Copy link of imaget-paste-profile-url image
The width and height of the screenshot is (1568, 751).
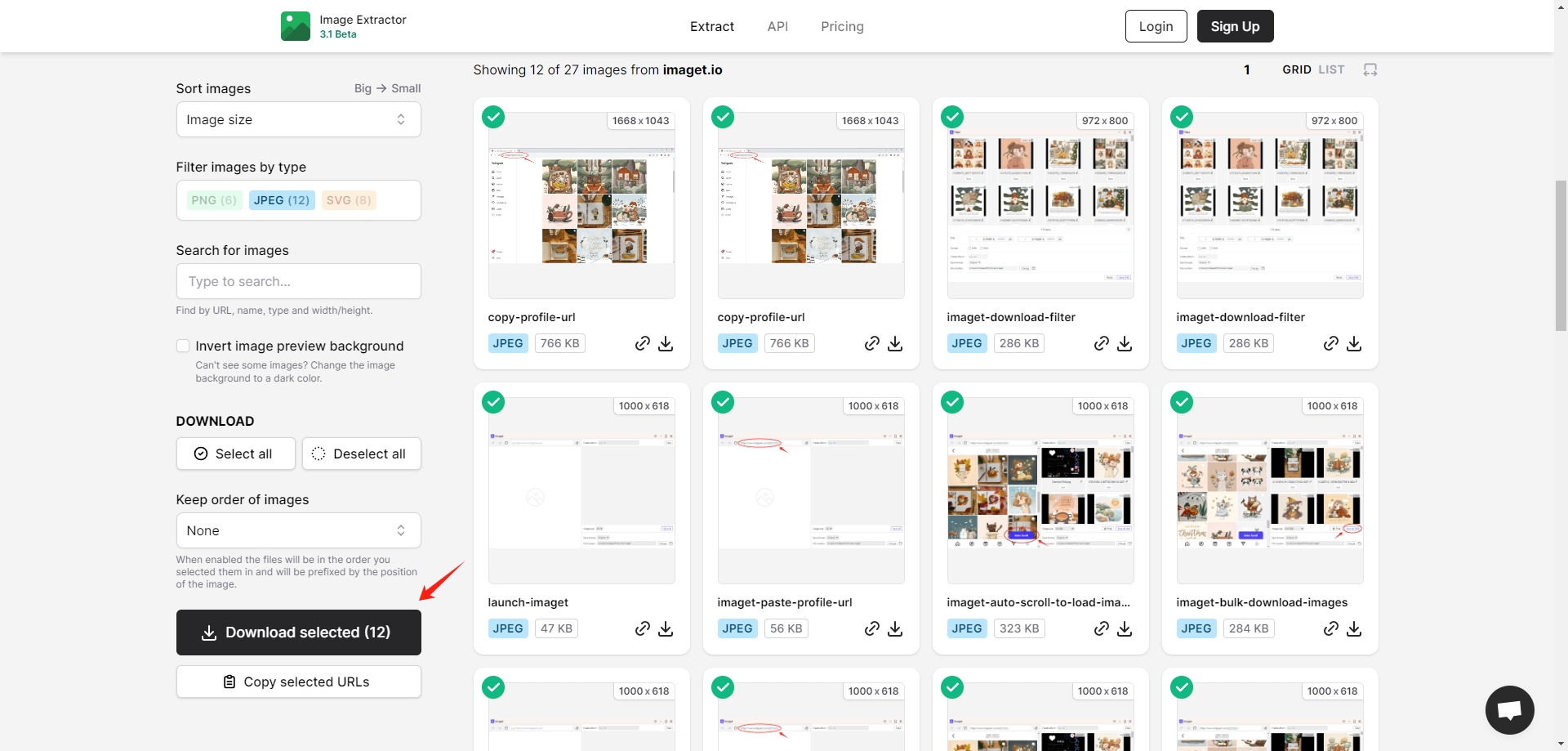[x=872, y=628]
